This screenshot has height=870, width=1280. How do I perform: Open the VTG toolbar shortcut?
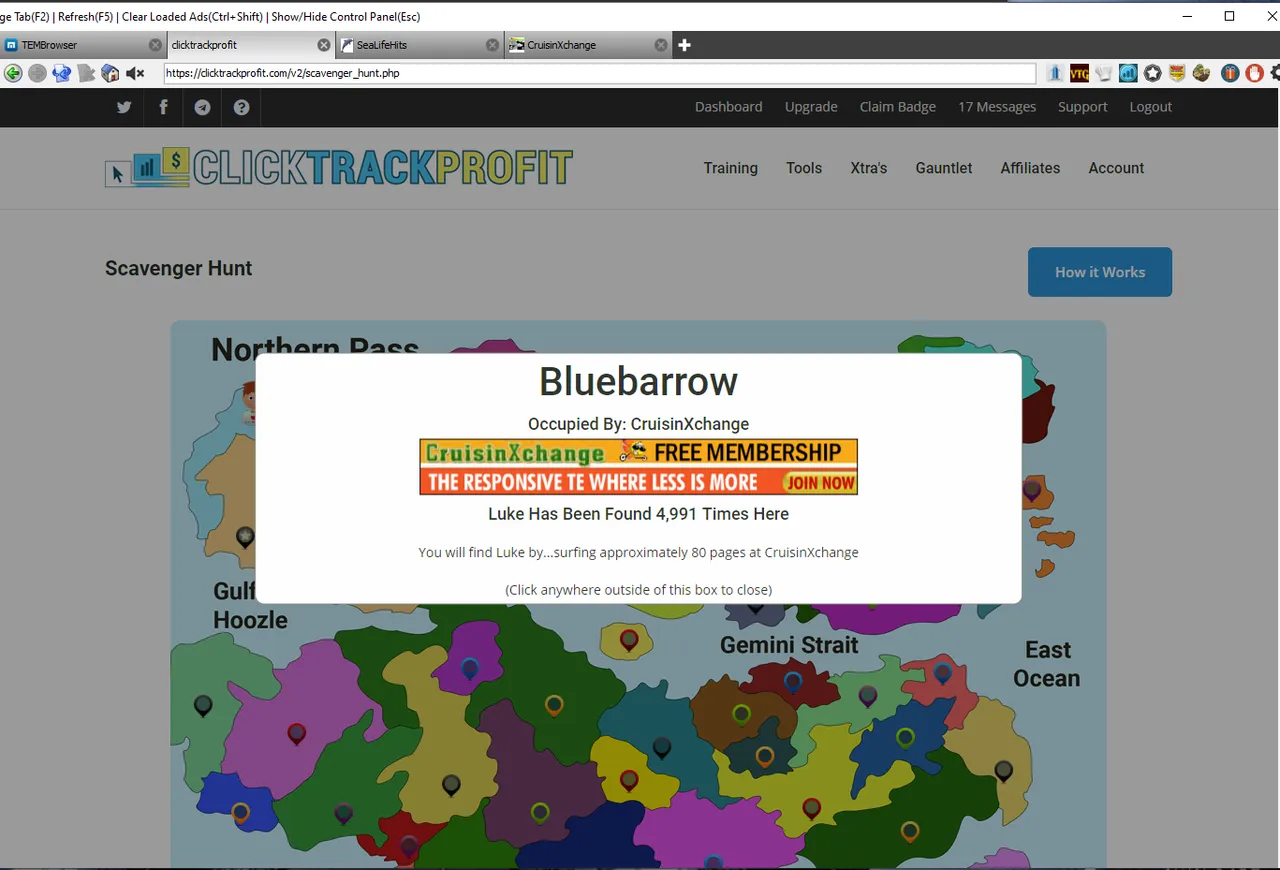coord(1079,73)
